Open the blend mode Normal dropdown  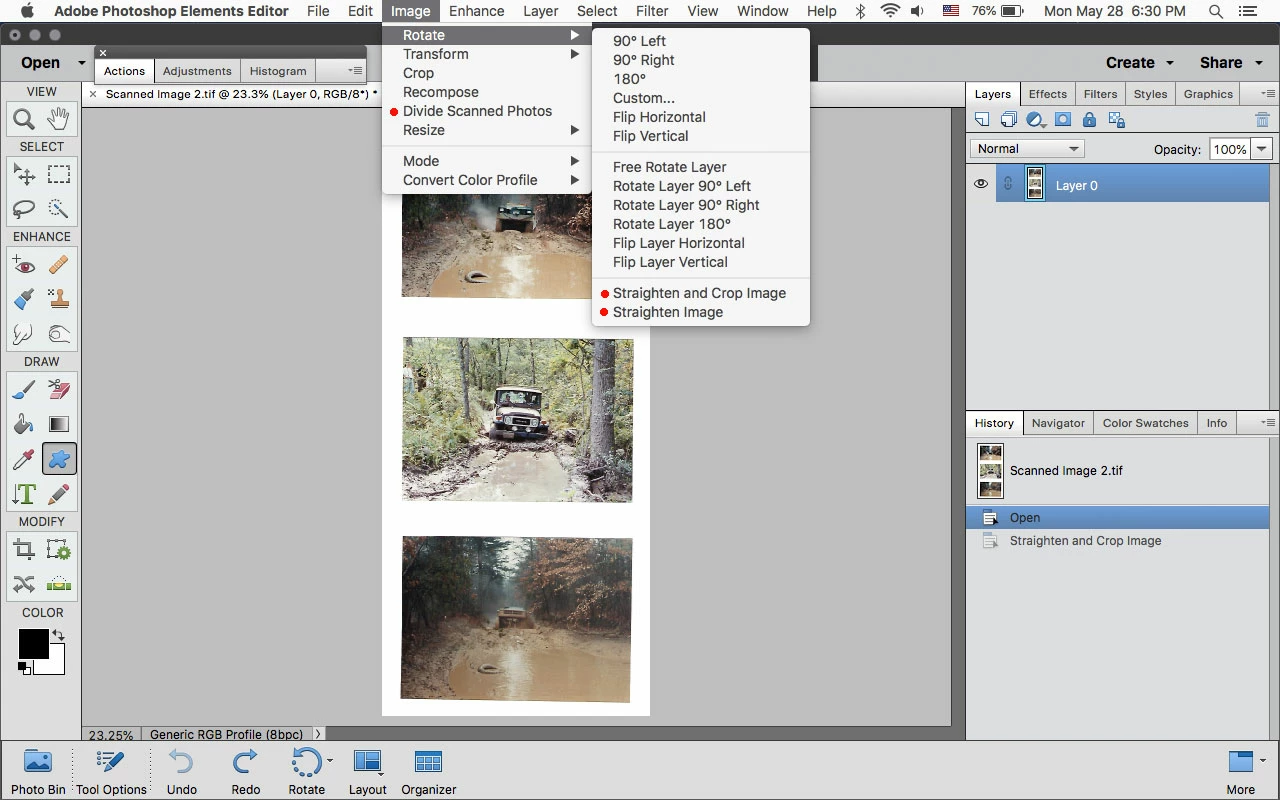click(x=1028, y=149)
